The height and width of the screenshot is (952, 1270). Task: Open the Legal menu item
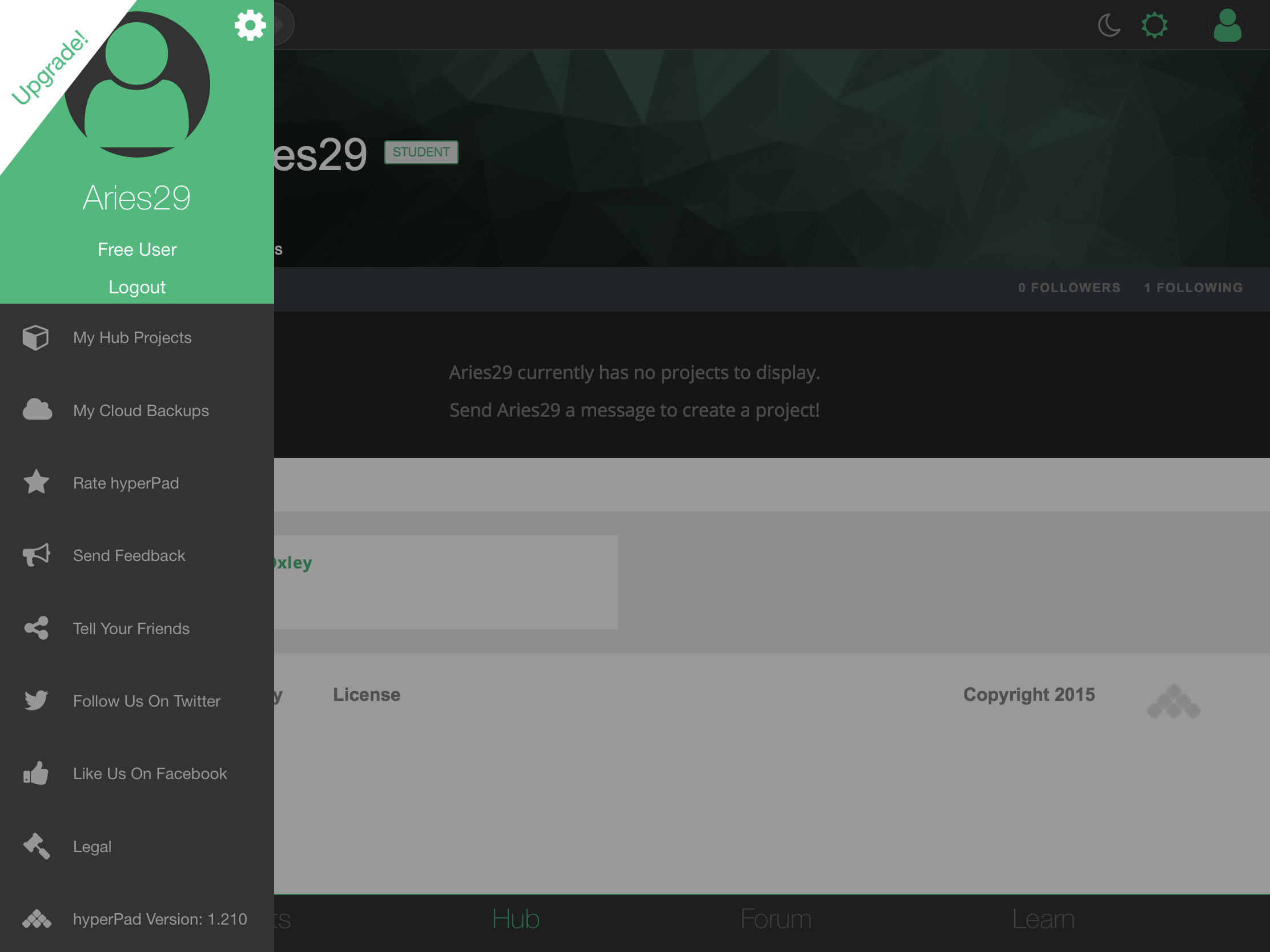(92, 846)
